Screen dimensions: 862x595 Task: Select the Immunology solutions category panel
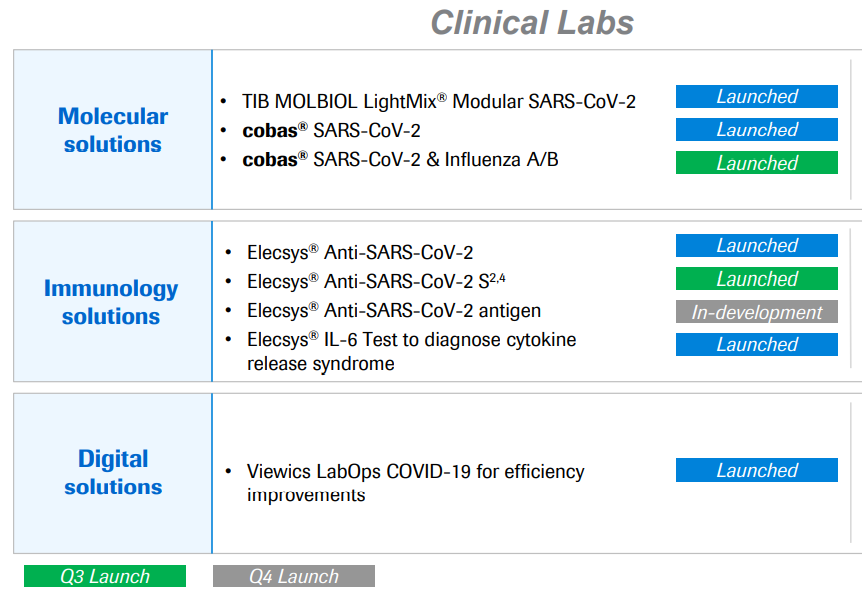pyautogui.click(x=111, y=302)
